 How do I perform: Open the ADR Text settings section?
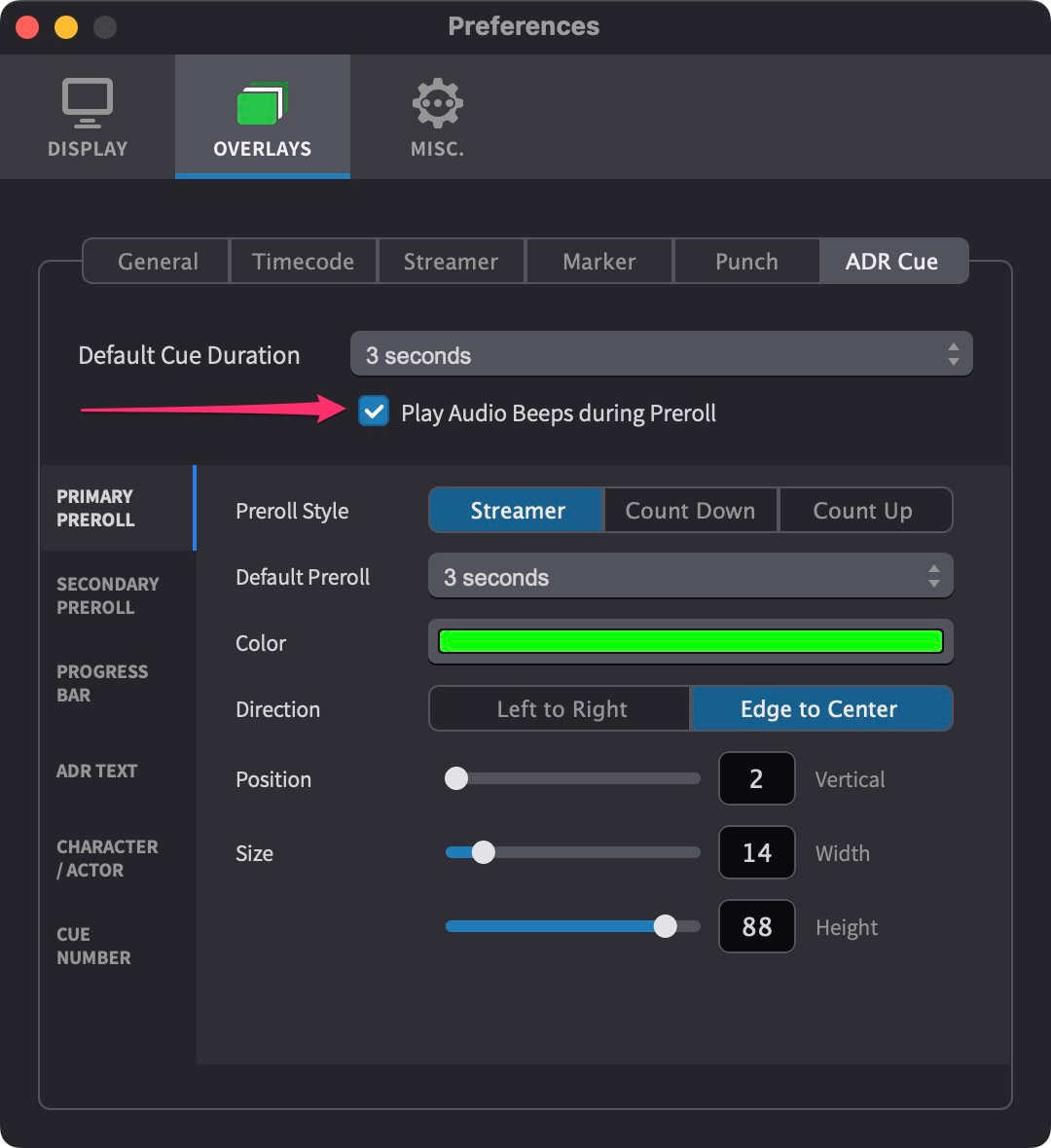[x=119, y=771]
